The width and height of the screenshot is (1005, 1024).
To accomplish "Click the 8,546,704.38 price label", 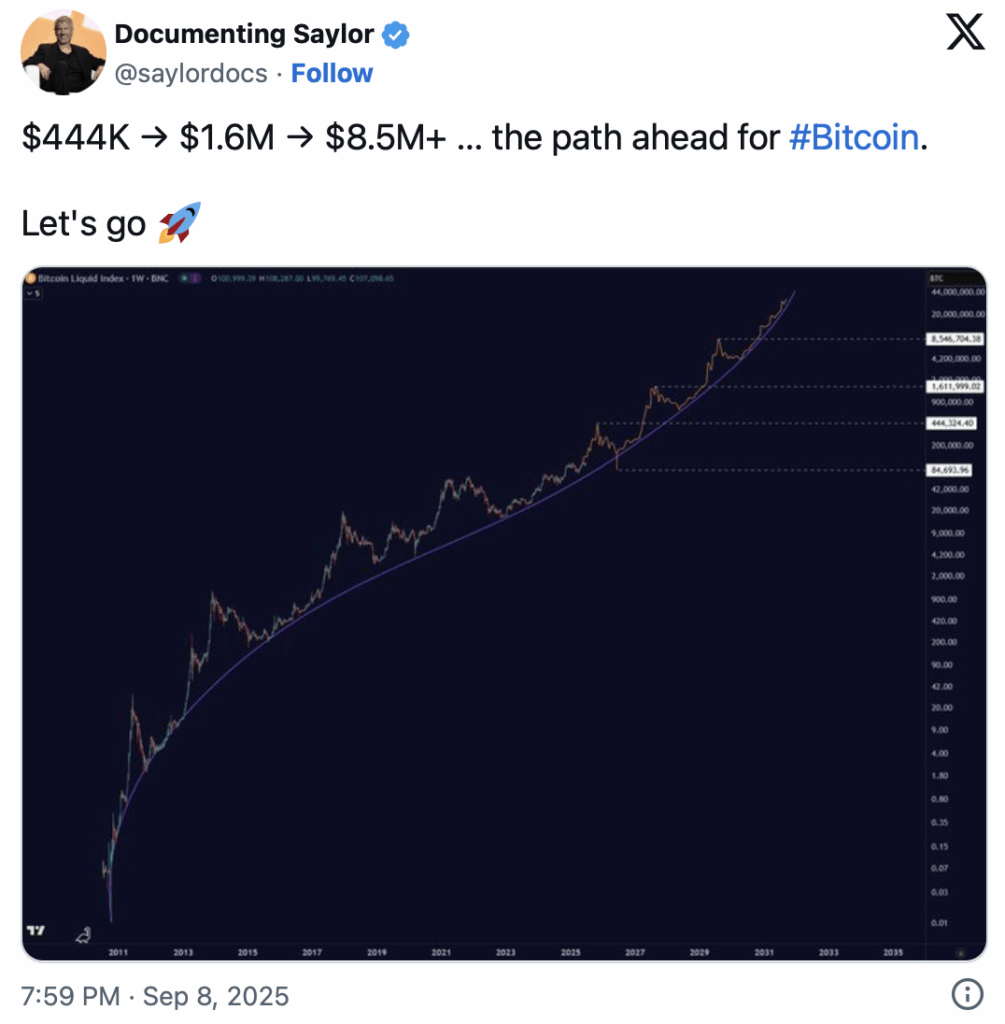I will [955, 339].
